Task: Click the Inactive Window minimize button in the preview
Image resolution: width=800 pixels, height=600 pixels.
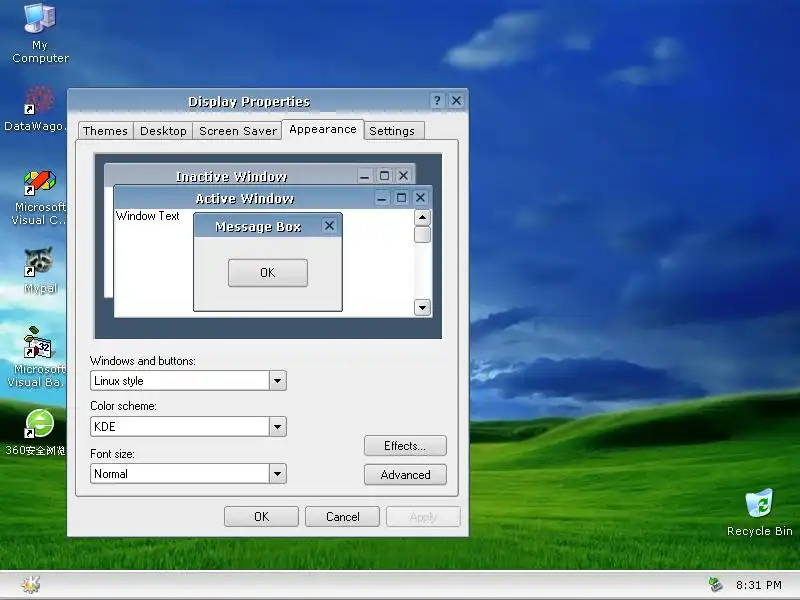Action: [364, 177]
